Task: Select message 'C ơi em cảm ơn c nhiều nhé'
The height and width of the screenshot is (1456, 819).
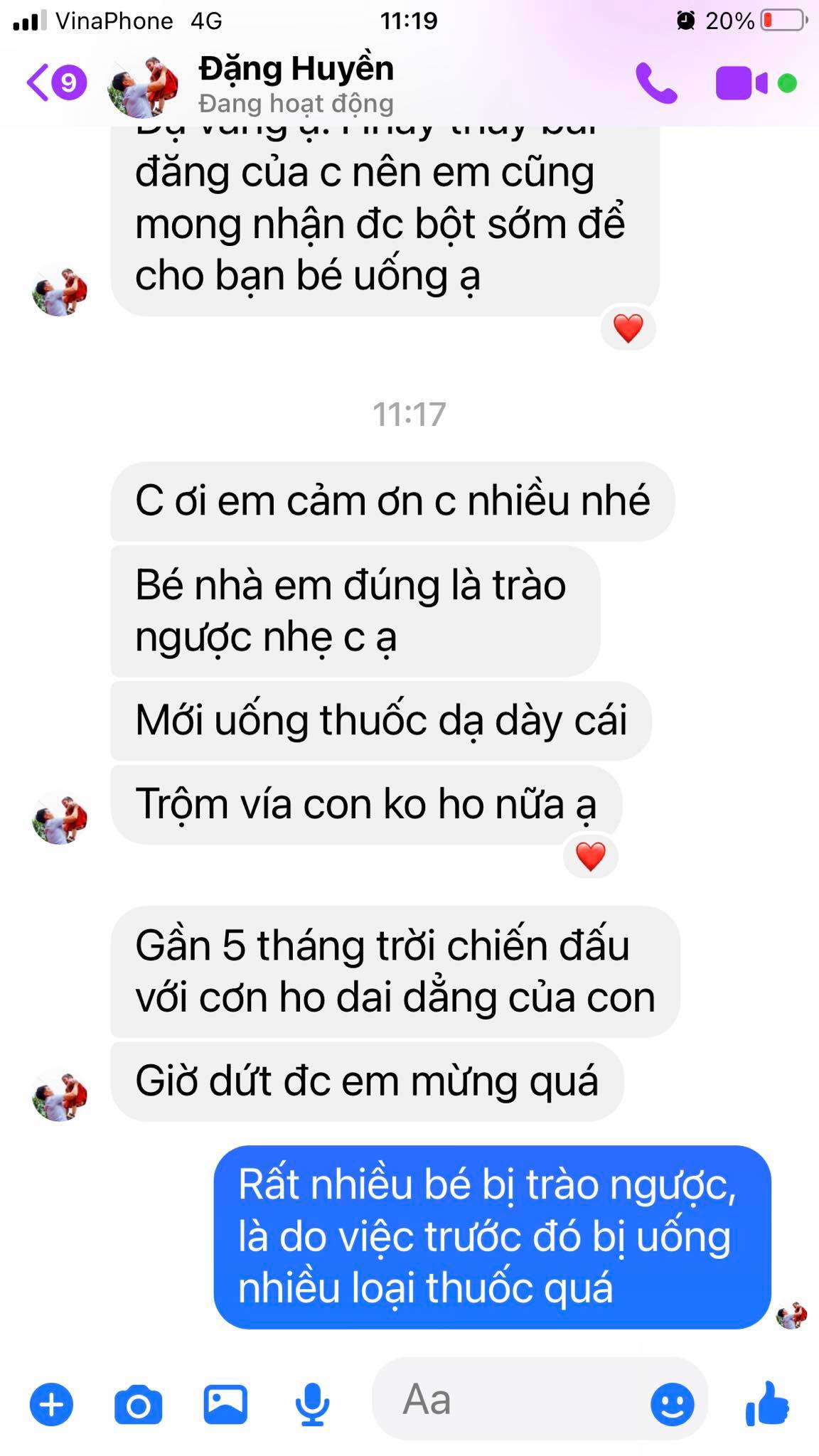Action: 392,501
